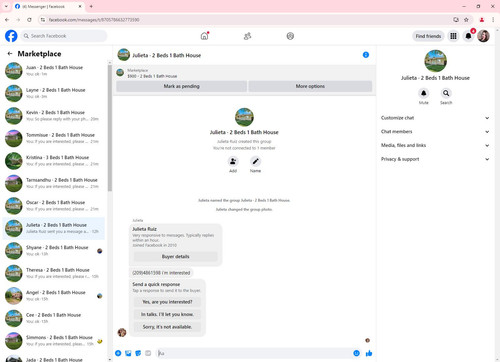Image resolution: width=500 pixels, height=362 pixels.
Task: Open Layne - 2 Beds 1 Bath House chat
Action: pyautogui.click(x=54, y=93)
